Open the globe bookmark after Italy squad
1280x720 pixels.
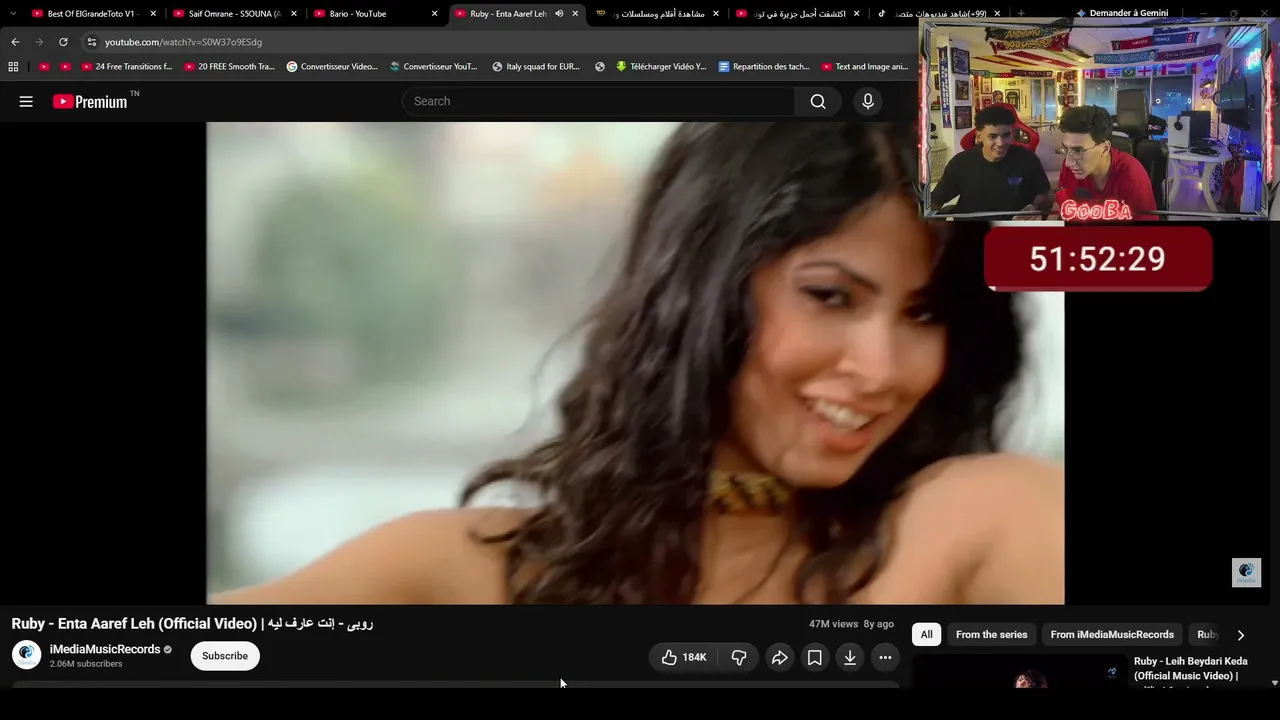(x=600, y=67)
